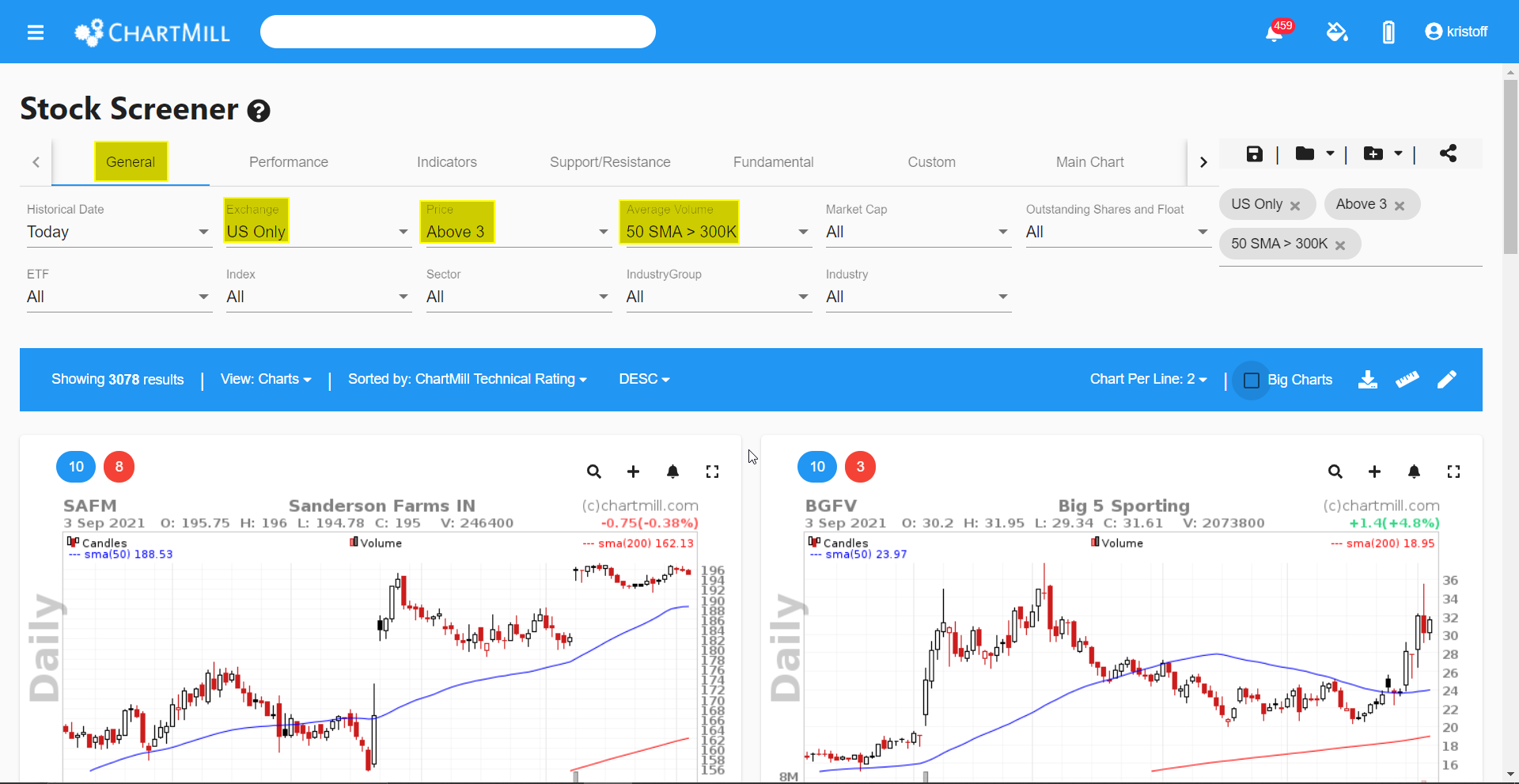Set an alert on SAFM bell

click(672, 472)
